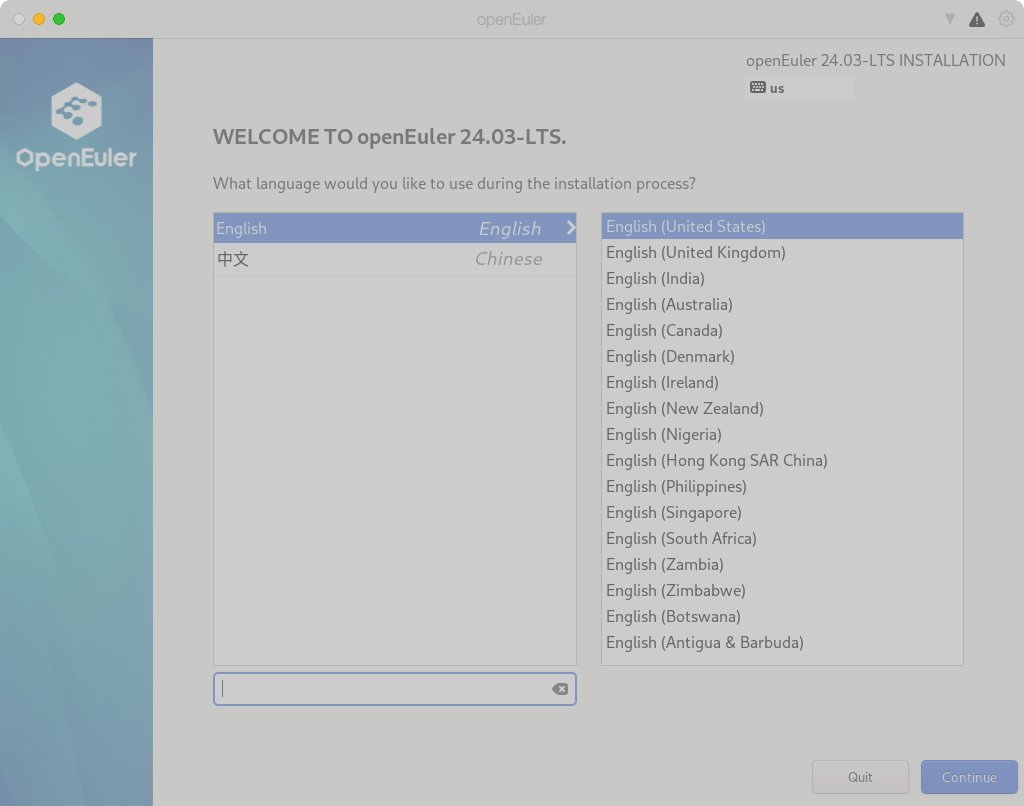Select English (Canada) locale
Screen dimensions: 1024x806
[664, 331]
